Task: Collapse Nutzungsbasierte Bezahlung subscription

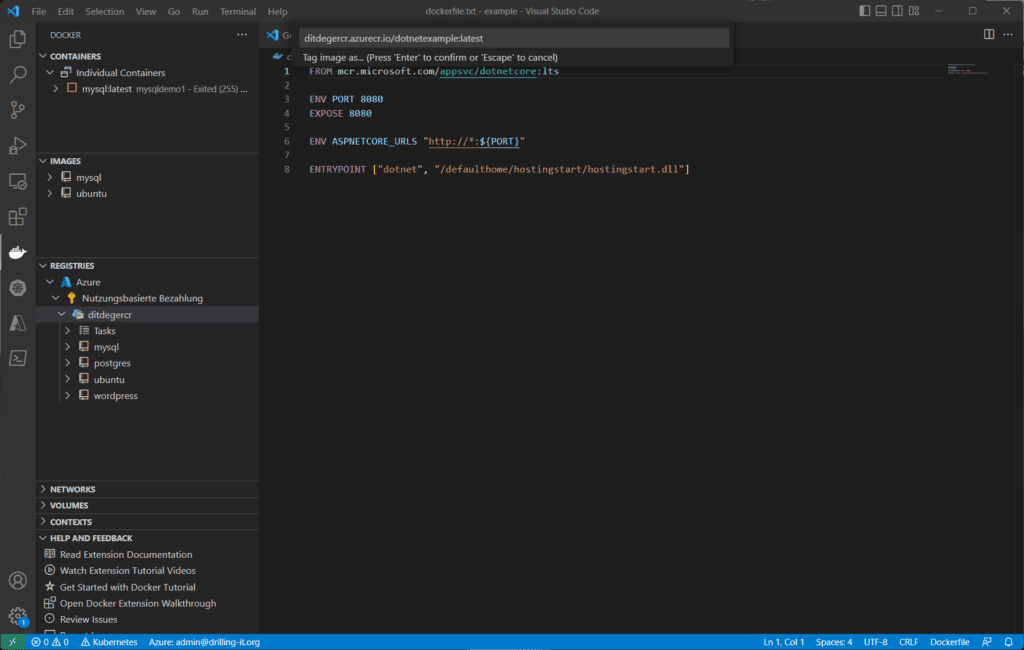Action: pyautogui.click(x=56, y=298)
